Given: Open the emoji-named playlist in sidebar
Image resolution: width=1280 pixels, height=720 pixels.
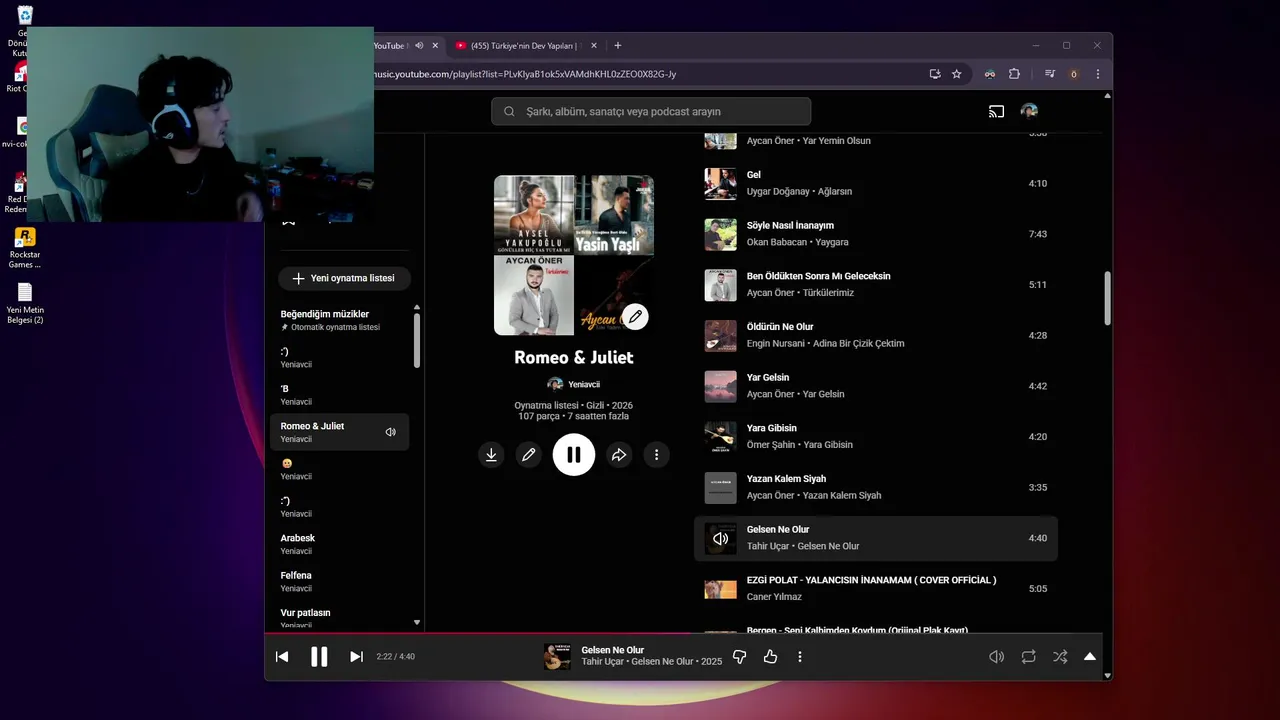Looking at the screenshot, I should (339, 469).
